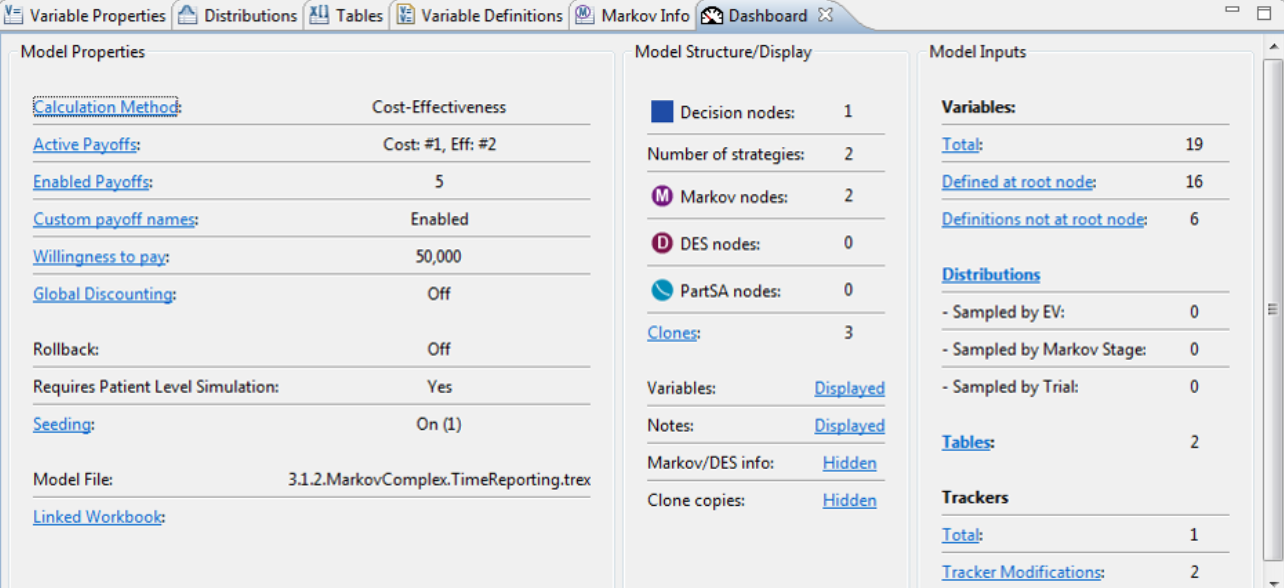Toggle Variables display via Displayed link
Viewport: 1284px width, 588px height.
(x=849, y=388)
